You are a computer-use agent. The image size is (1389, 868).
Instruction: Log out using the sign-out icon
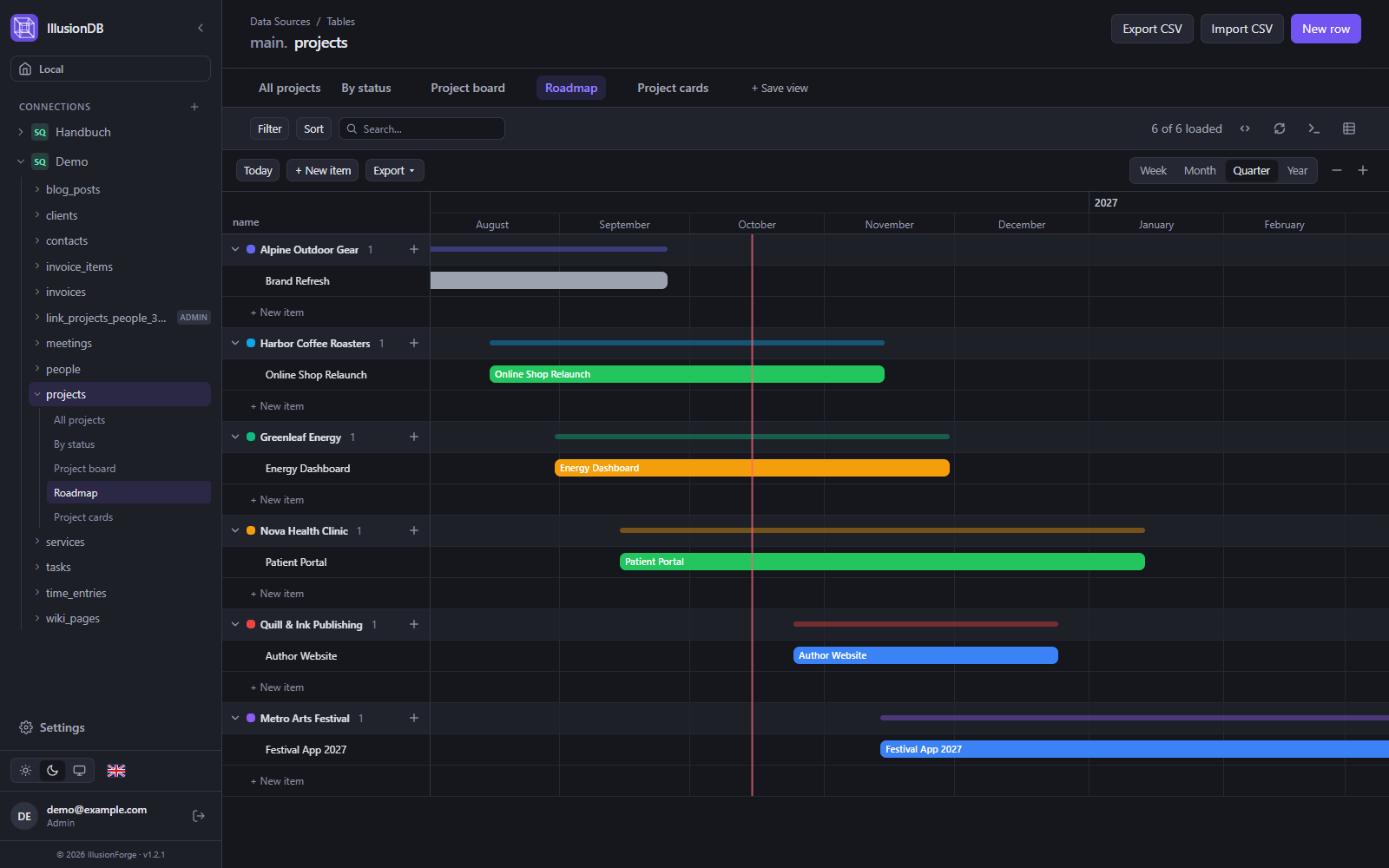[x=199, y=816]
